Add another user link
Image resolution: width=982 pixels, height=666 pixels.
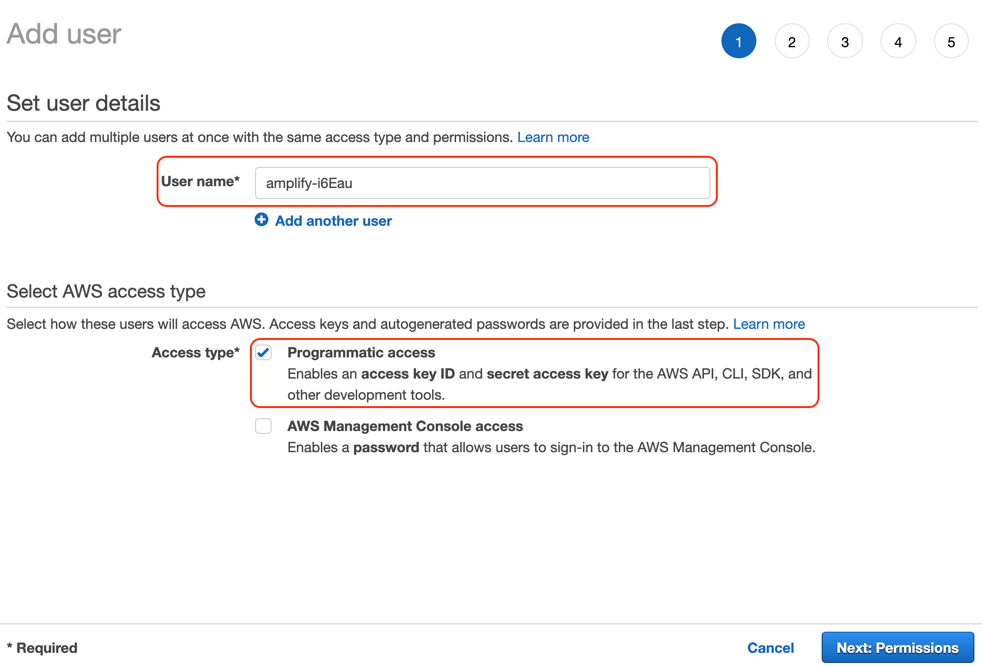[x=333, y=221]
